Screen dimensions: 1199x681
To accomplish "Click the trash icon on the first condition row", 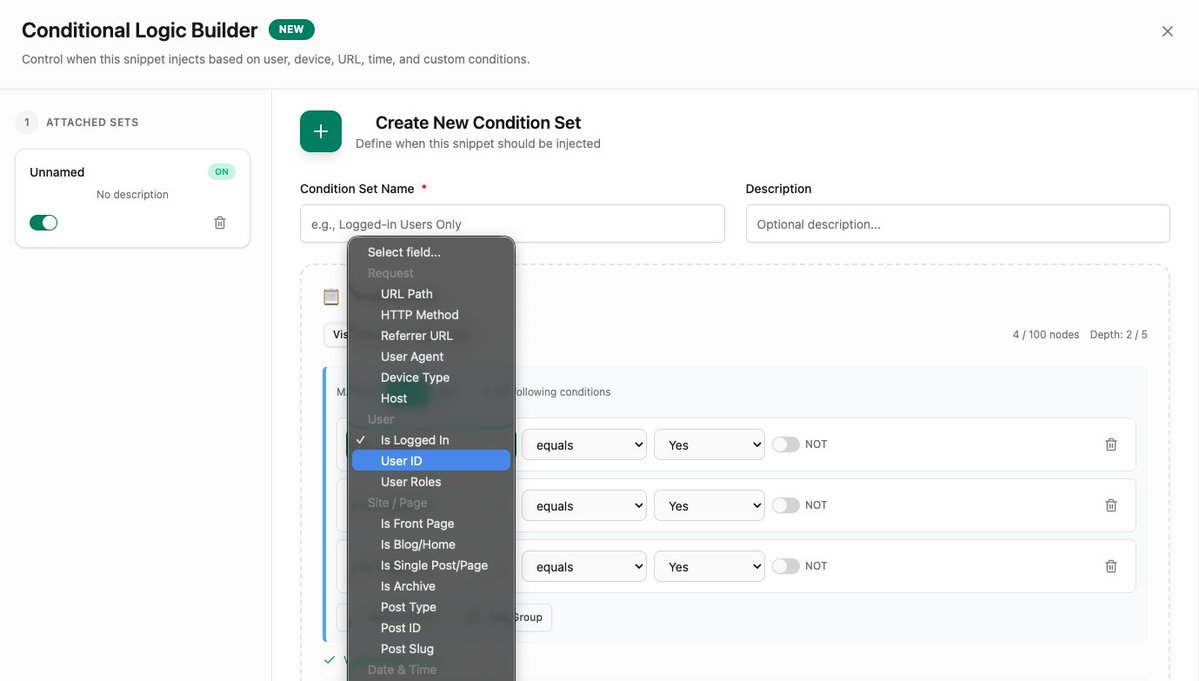I will pyautogui.click(x=1110, y=444).
